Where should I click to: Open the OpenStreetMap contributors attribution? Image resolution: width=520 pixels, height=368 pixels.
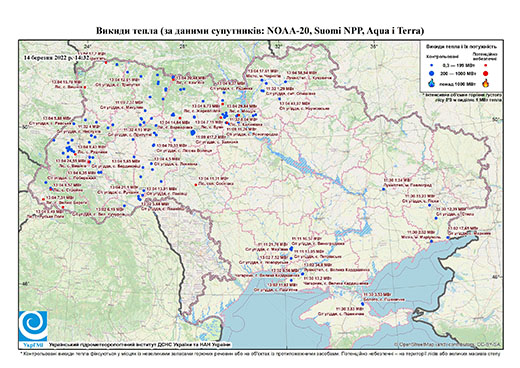click(x=448, y=345)
